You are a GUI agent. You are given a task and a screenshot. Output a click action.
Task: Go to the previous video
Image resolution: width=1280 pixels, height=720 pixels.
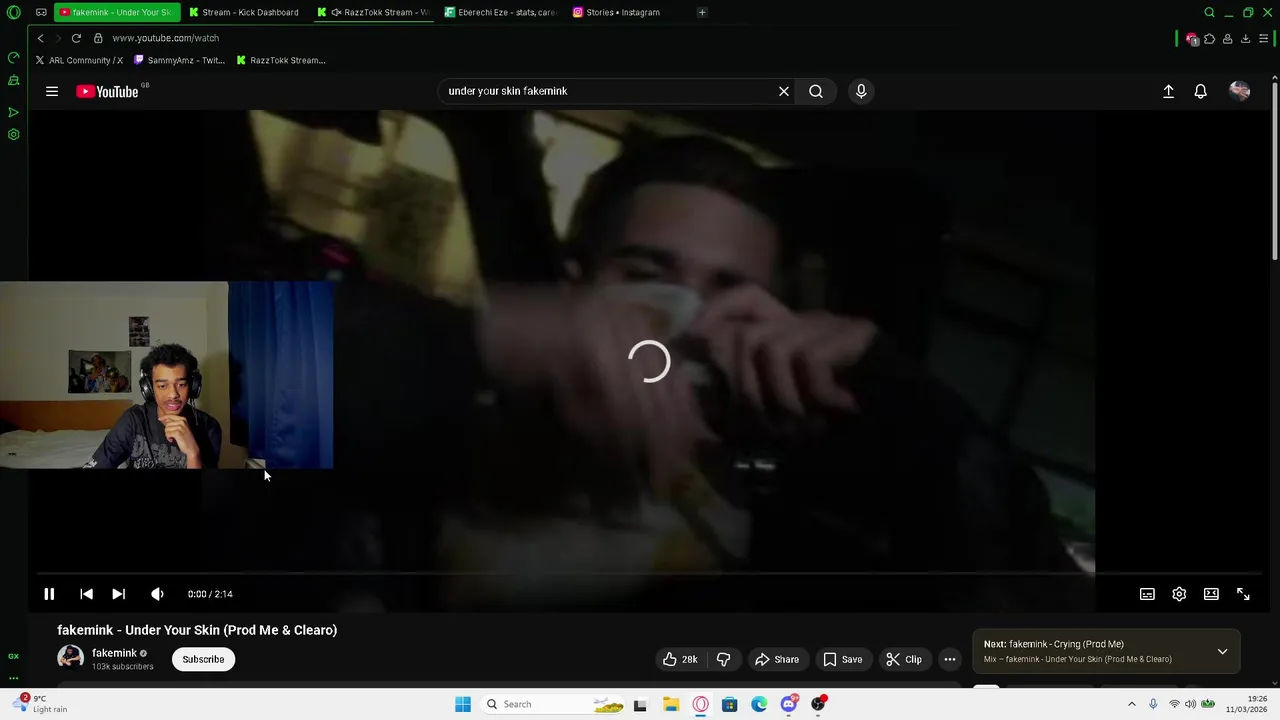pos(86,594)
